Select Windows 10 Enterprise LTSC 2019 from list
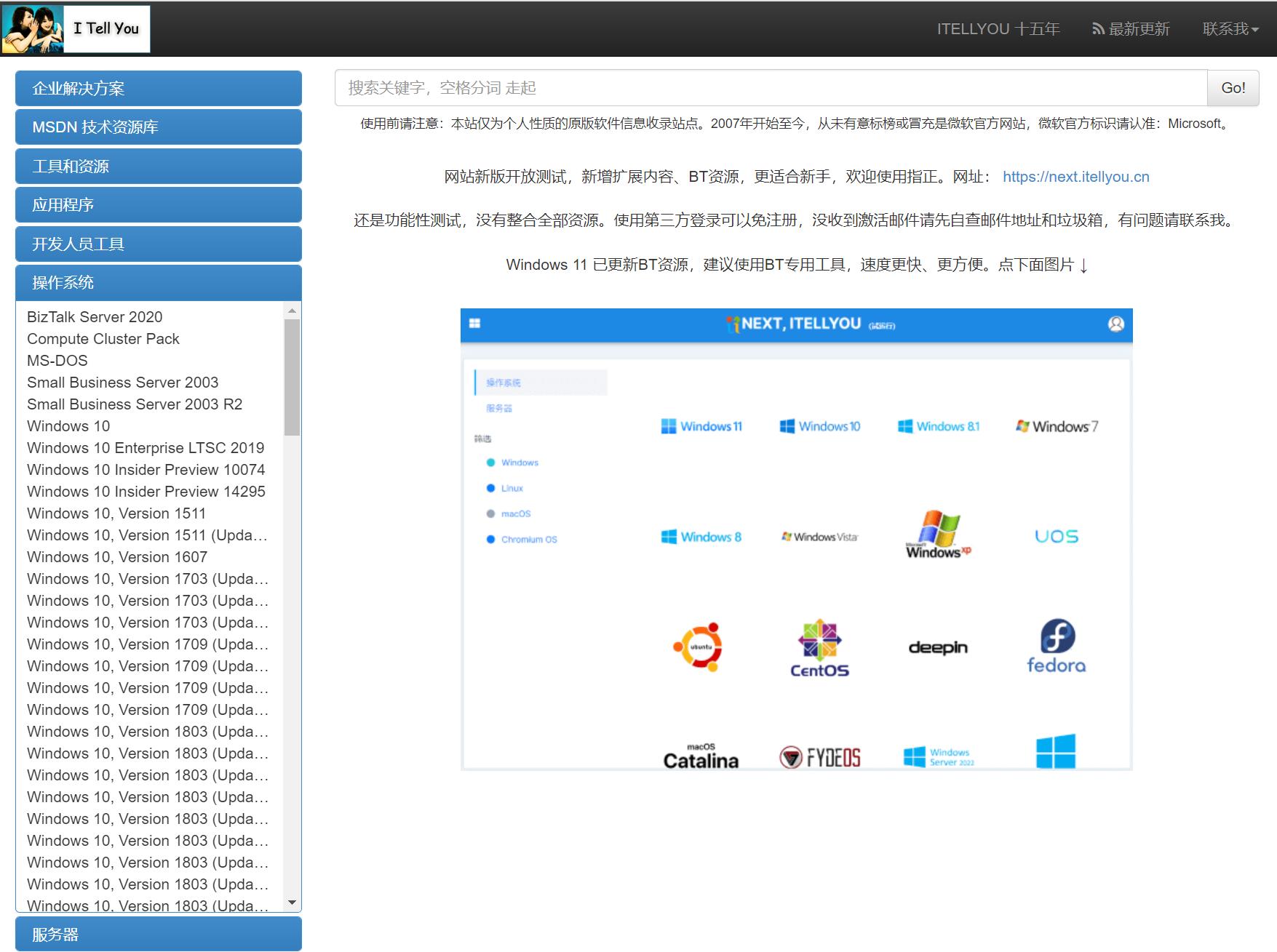The width and height of the screenshot is (1277, 952). (146, 447)
